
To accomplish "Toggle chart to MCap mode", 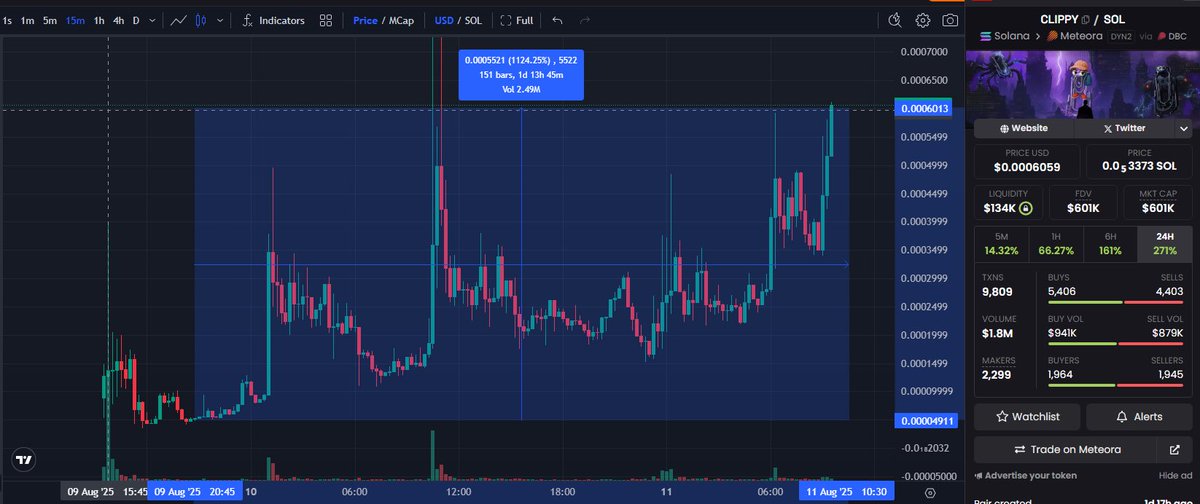I will 401,20.
